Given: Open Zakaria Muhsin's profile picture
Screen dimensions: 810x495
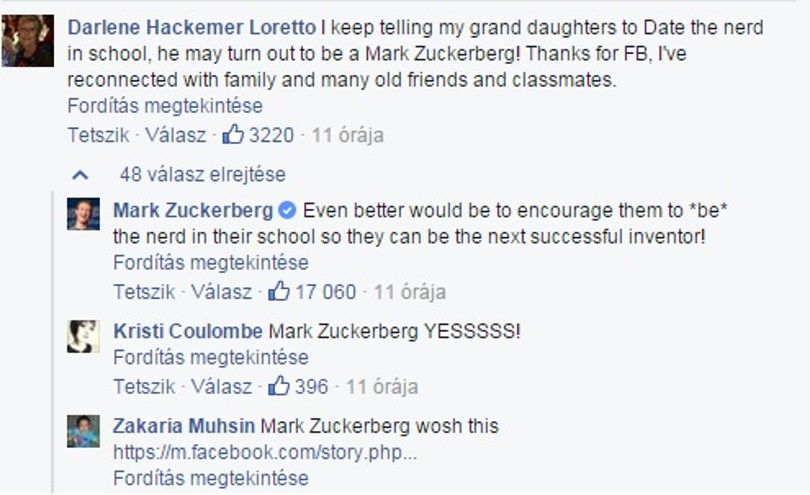Looking at the screenshot, I should point(83,431).
